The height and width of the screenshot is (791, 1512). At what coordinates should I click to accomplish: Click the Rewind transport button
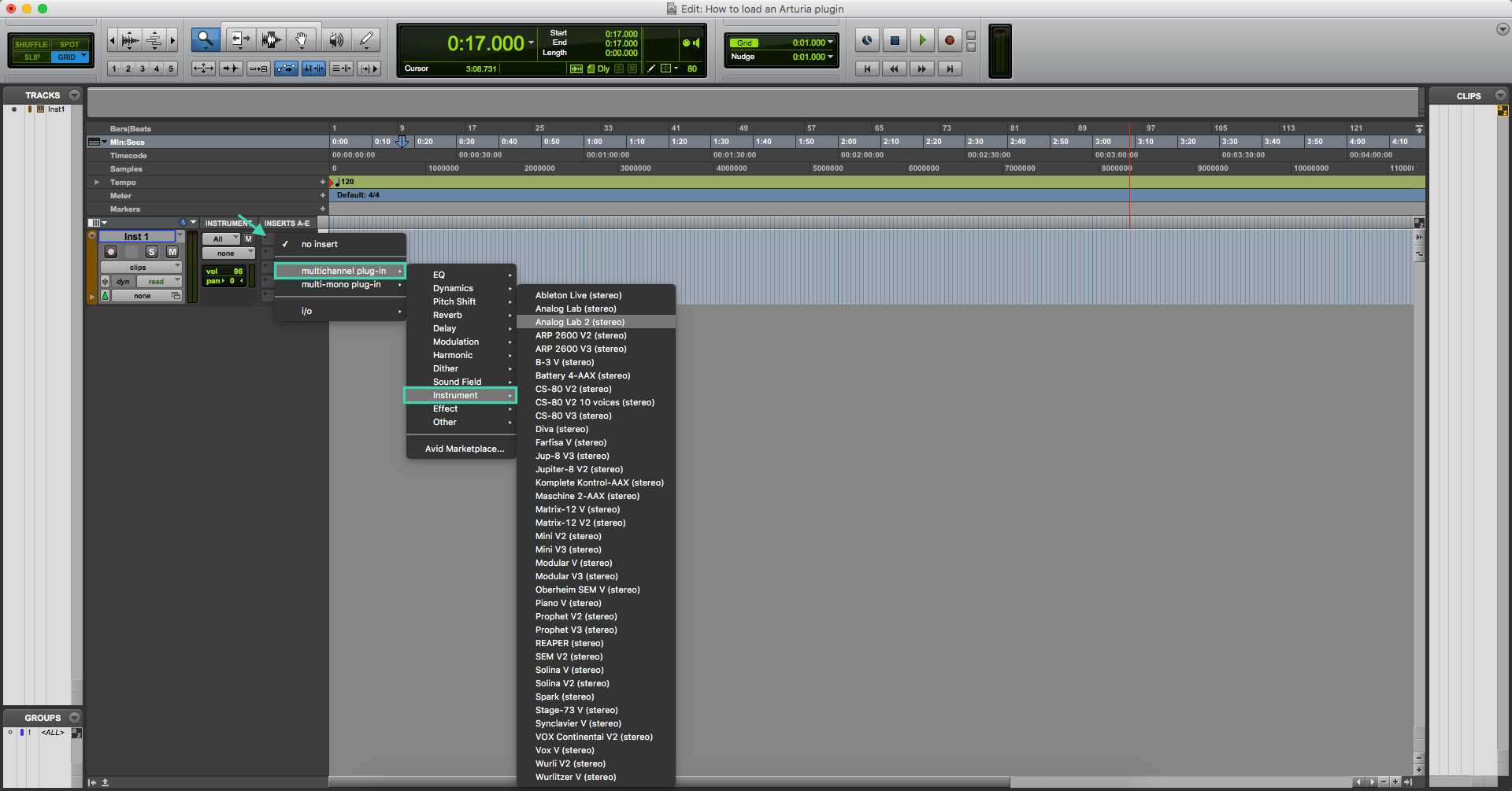click(x=894, y=68)
